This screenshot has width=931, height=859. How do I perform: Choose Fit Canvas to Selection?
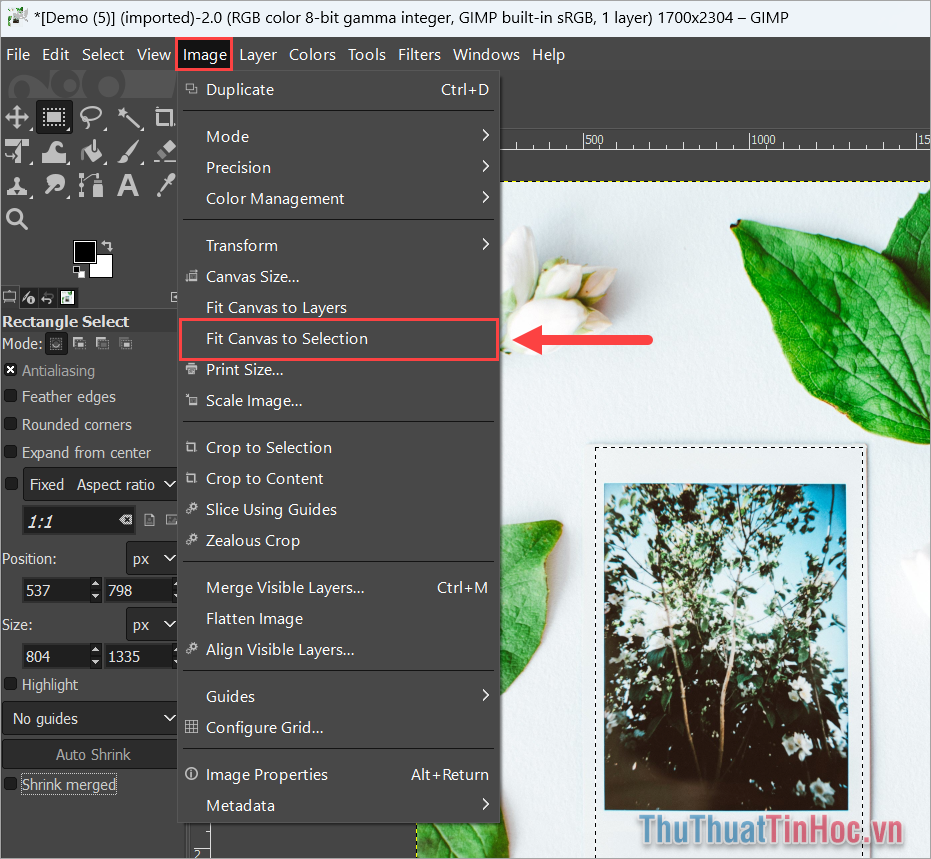338,339
